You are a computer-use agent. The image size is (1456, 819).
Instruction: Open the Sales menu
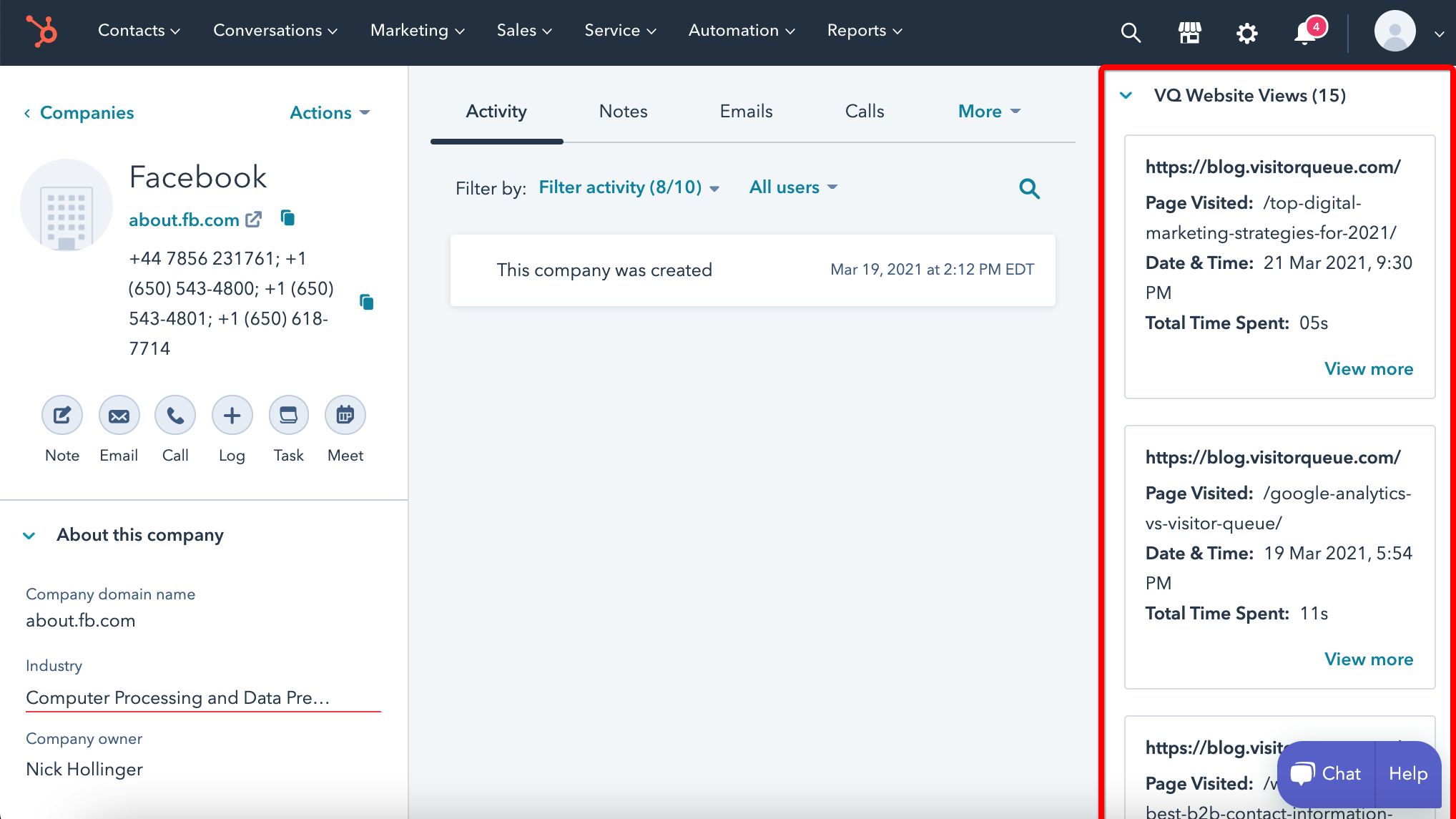pyautogui.click(x=524, y=30)
